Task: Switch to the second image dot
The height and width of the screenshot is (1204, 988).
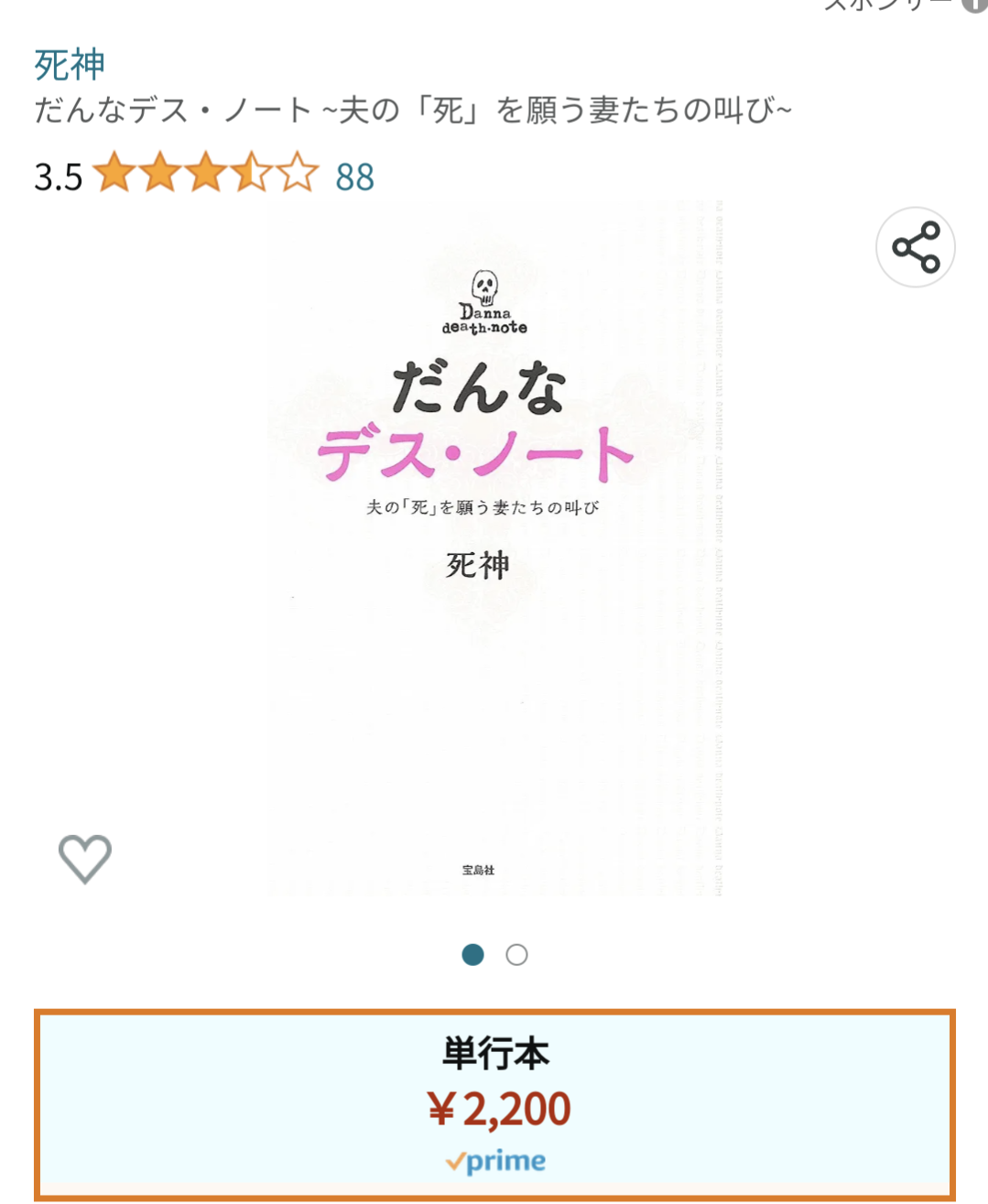Action: pos(516,955)
